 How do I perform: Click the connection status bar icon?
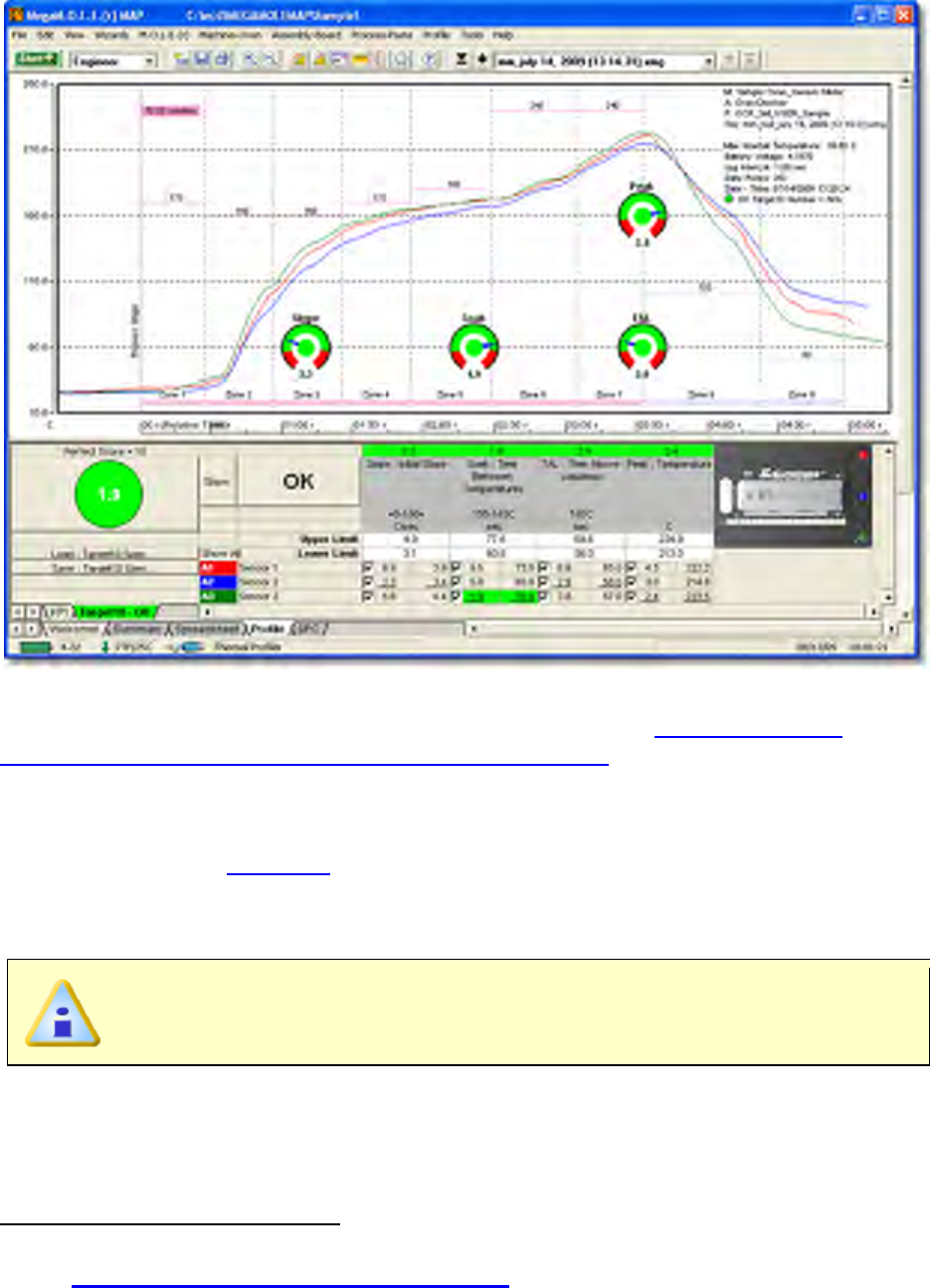coord(184,646)
